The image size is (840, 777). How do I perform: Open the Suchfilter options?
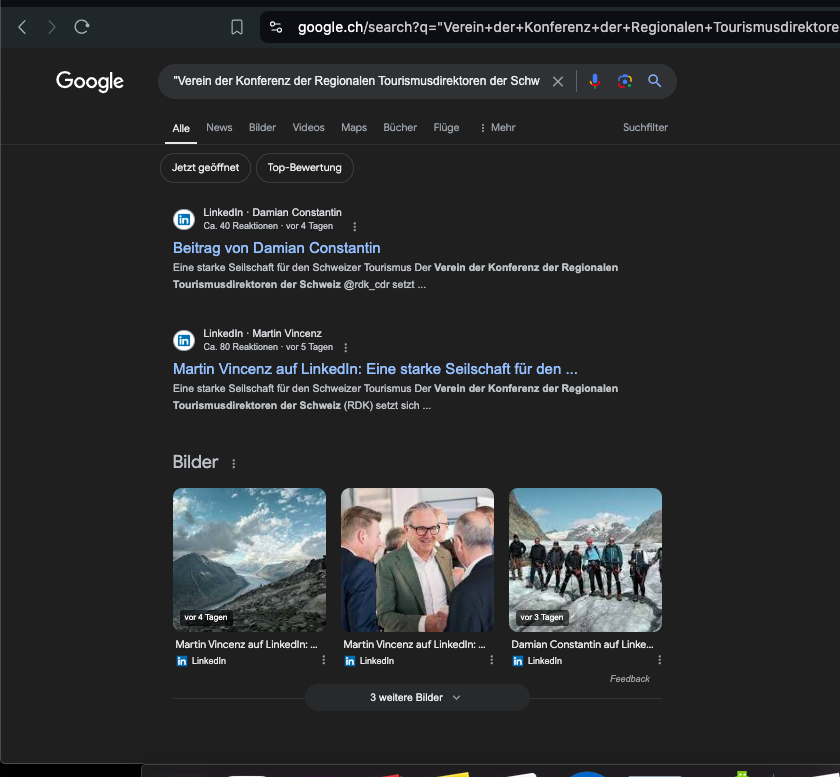645,128
